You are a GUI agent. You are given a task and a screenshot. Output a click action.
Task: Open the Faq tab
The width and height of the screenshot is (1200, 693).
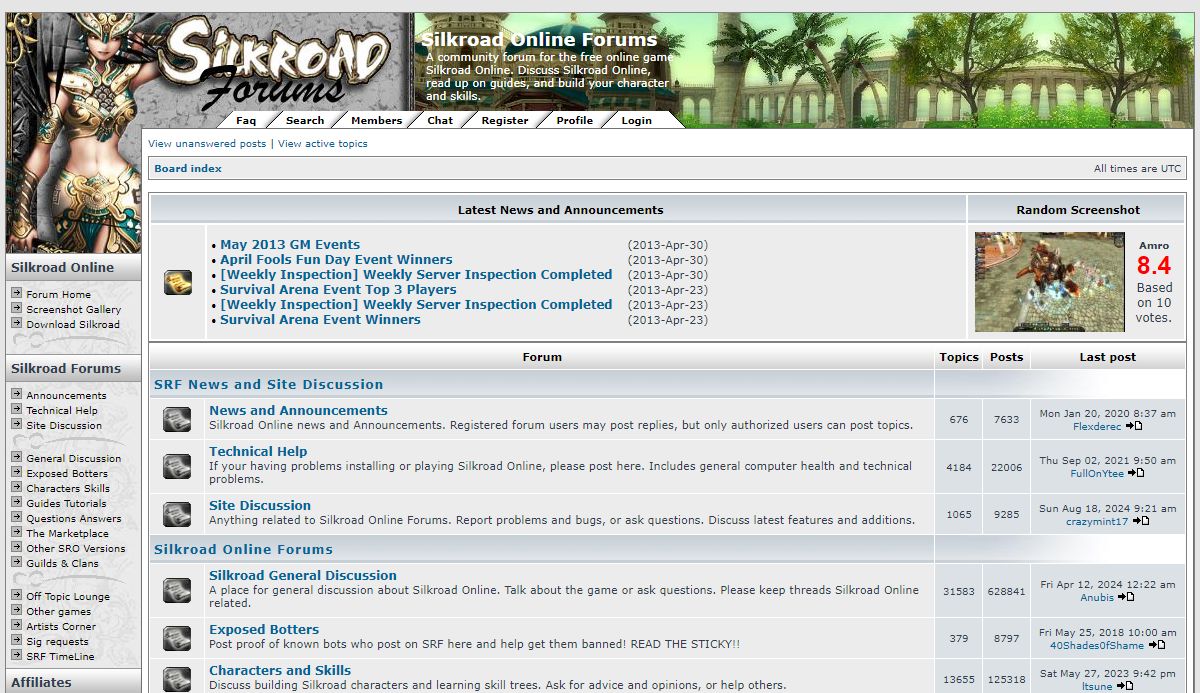pyautogui.click(x=246, y=120)
